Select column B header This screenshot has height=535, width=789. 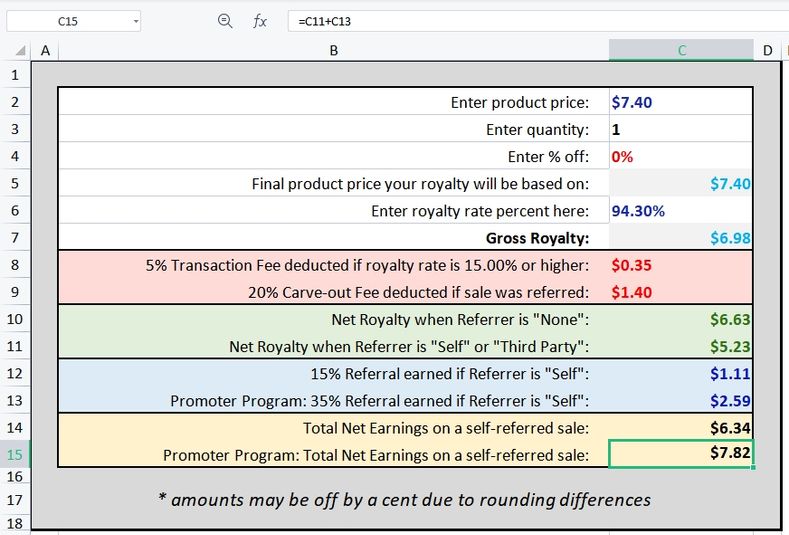(334, 50)
